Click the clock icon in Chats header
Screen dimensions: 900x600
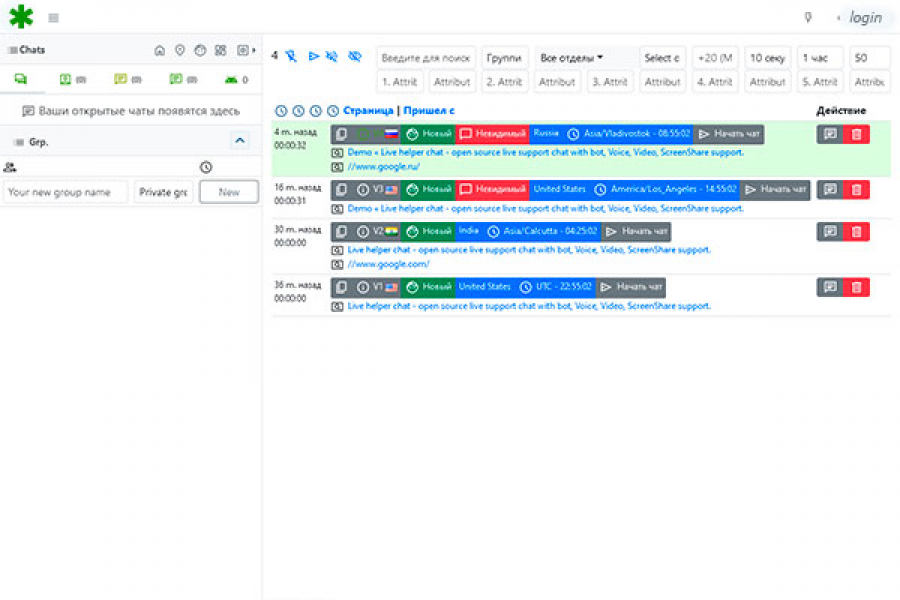[x=200, y=51]
